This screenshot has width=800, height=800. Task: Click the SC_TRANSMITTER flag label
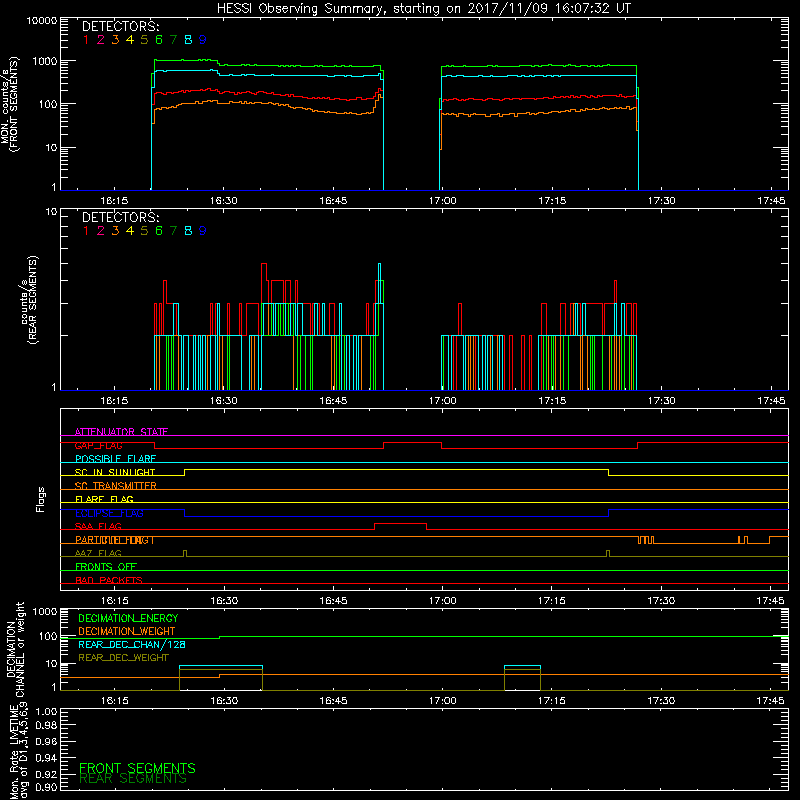click(116, 486)
